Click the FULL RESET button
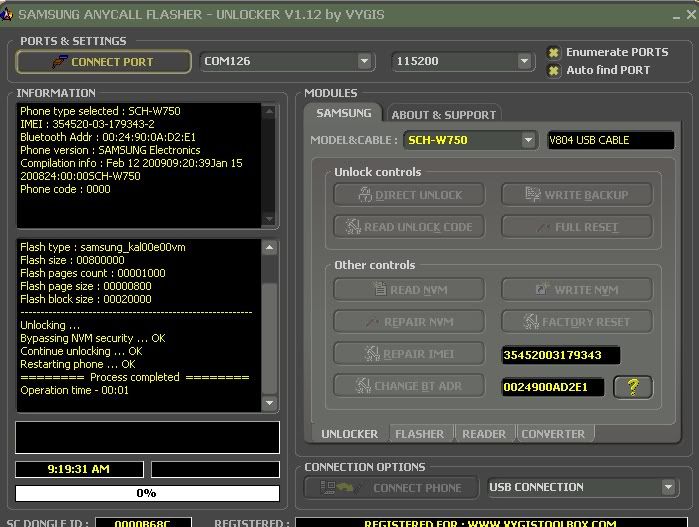Viewport: 699px width, 527px height. (577, 227)
